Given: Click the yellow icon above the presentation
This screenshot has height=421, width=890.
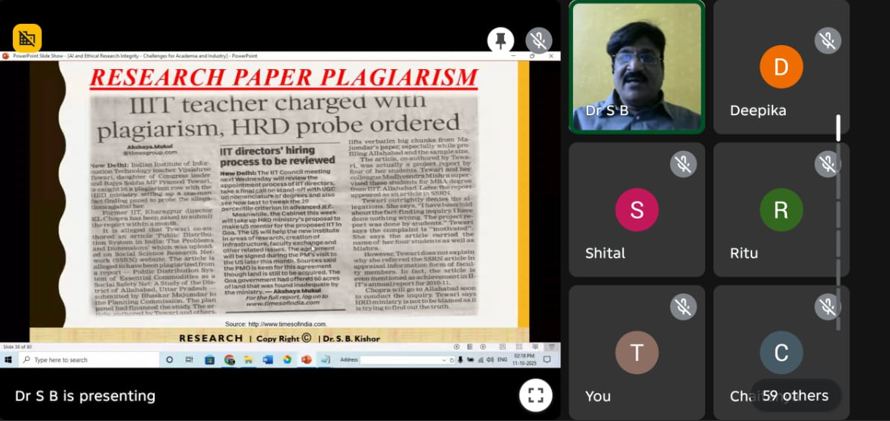Looking at the screenshot, I should 27,39.
